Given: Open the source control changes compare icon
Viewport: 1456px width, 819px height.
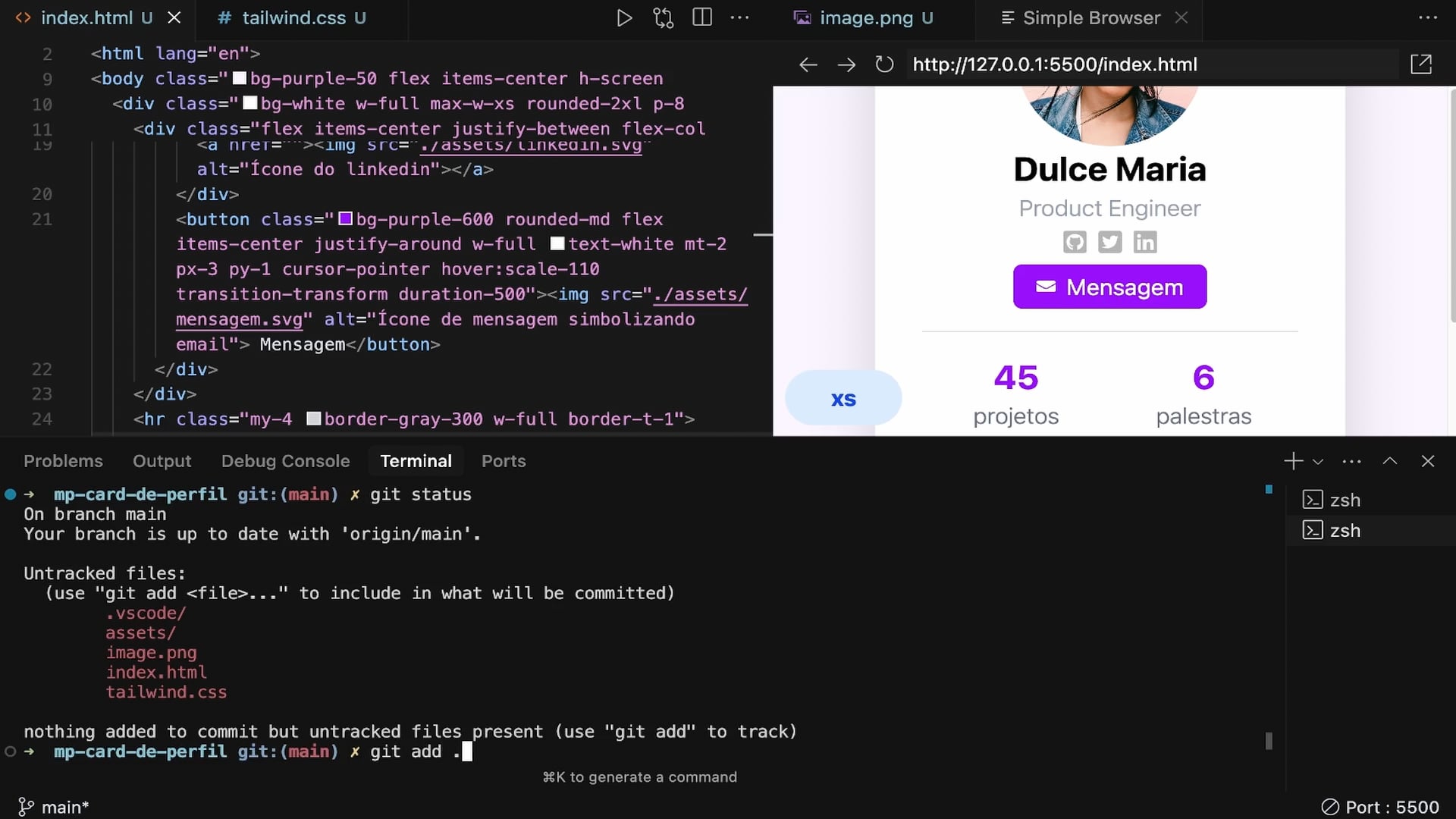Looking at the screenshot, I should click(663, 17).
